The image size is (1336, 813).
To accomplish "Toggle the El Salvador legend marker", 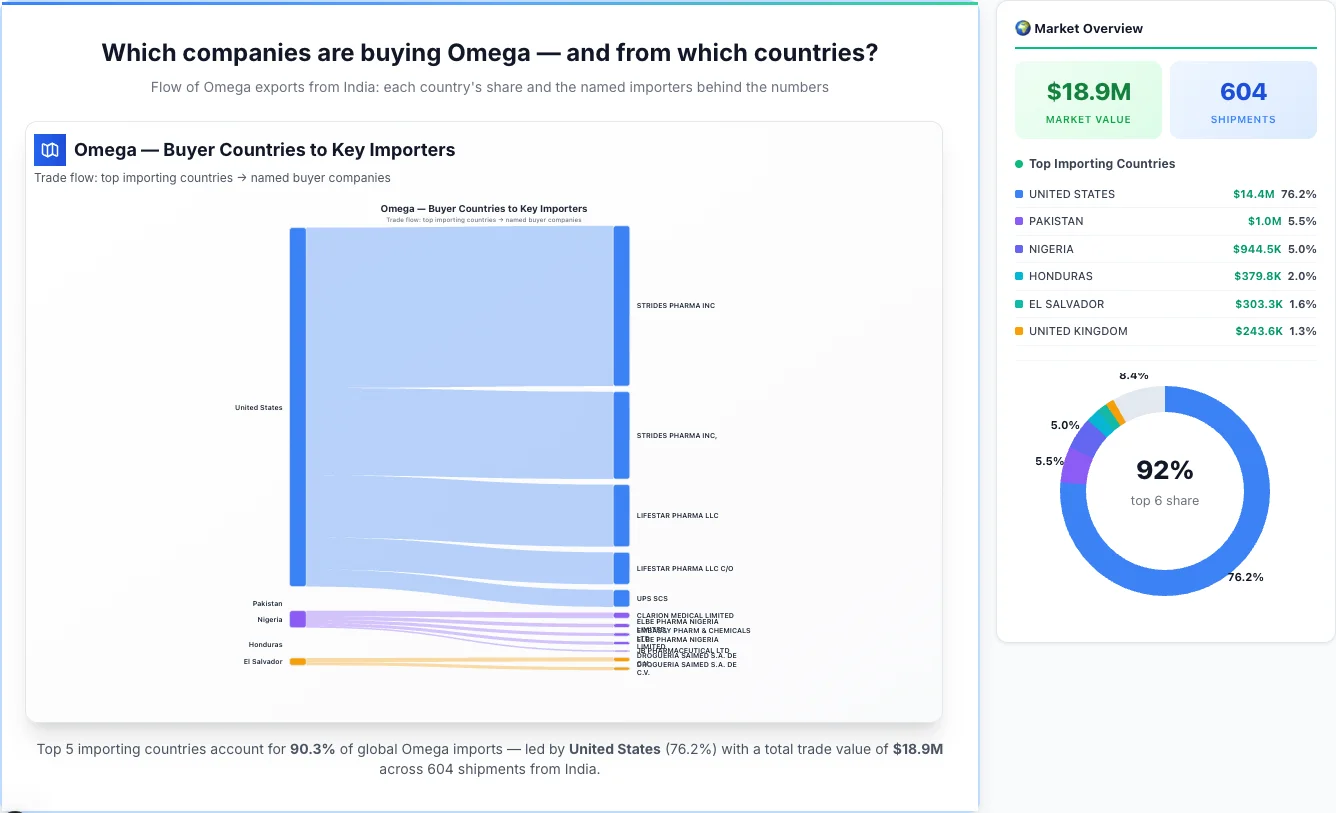I will pyautogui.click(x=1021, y=304).
